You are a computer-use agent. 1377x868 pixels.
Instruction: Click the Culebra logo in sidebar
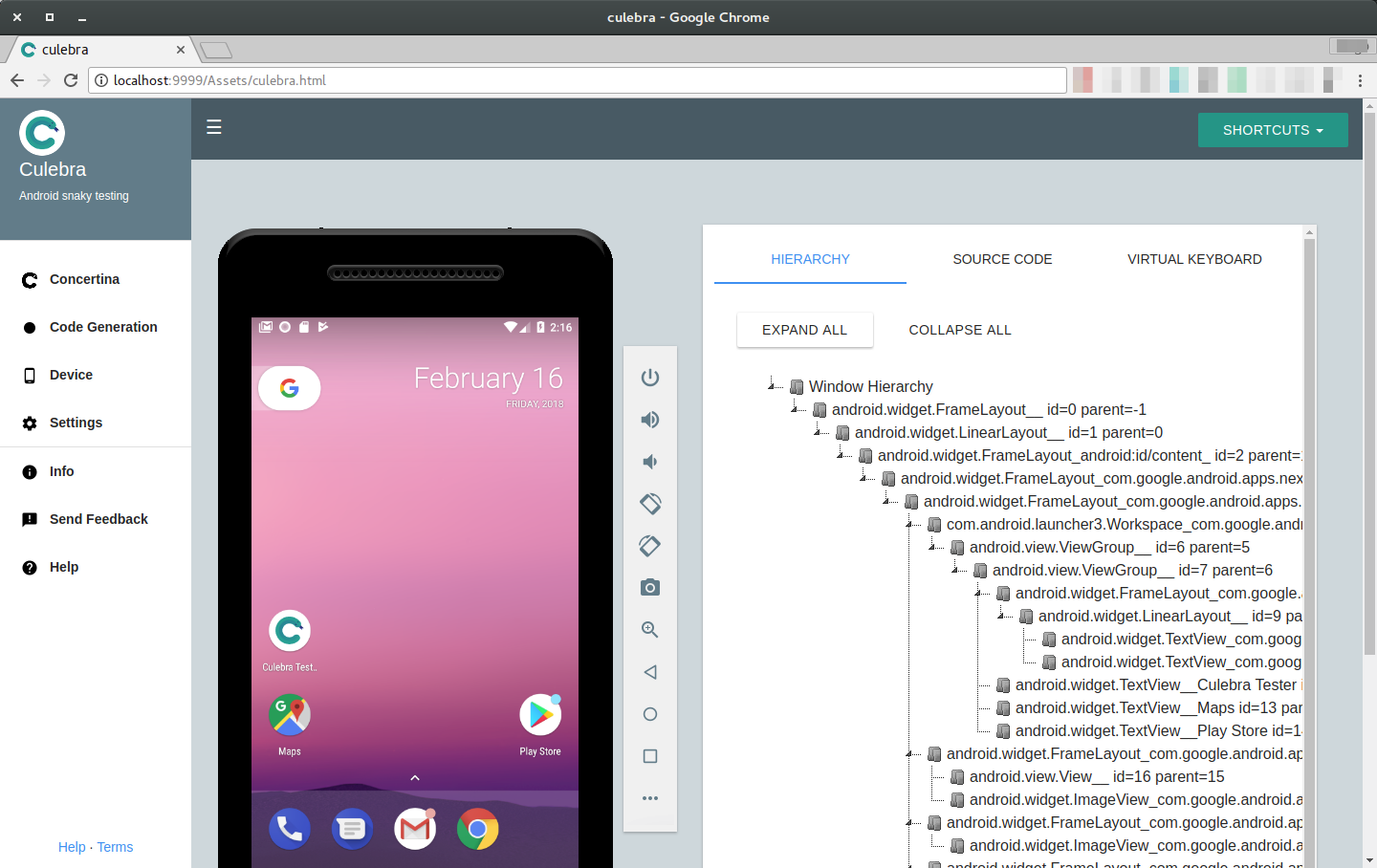(x=42, y=133)
